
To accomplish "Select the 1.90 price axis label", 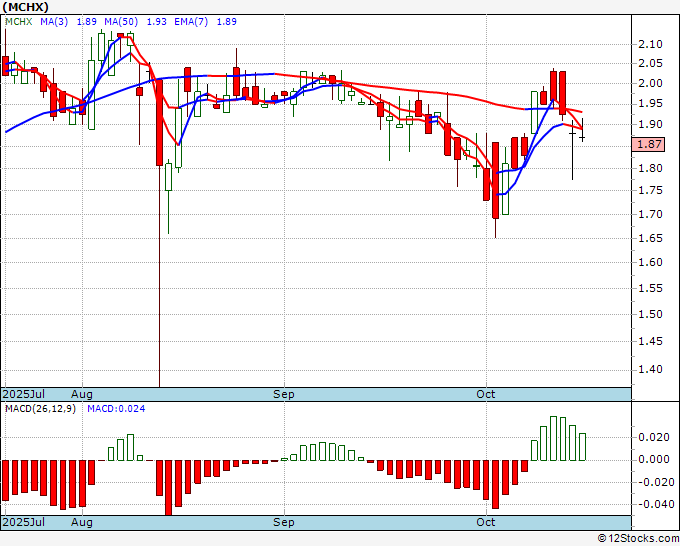I will coord(651,124).
